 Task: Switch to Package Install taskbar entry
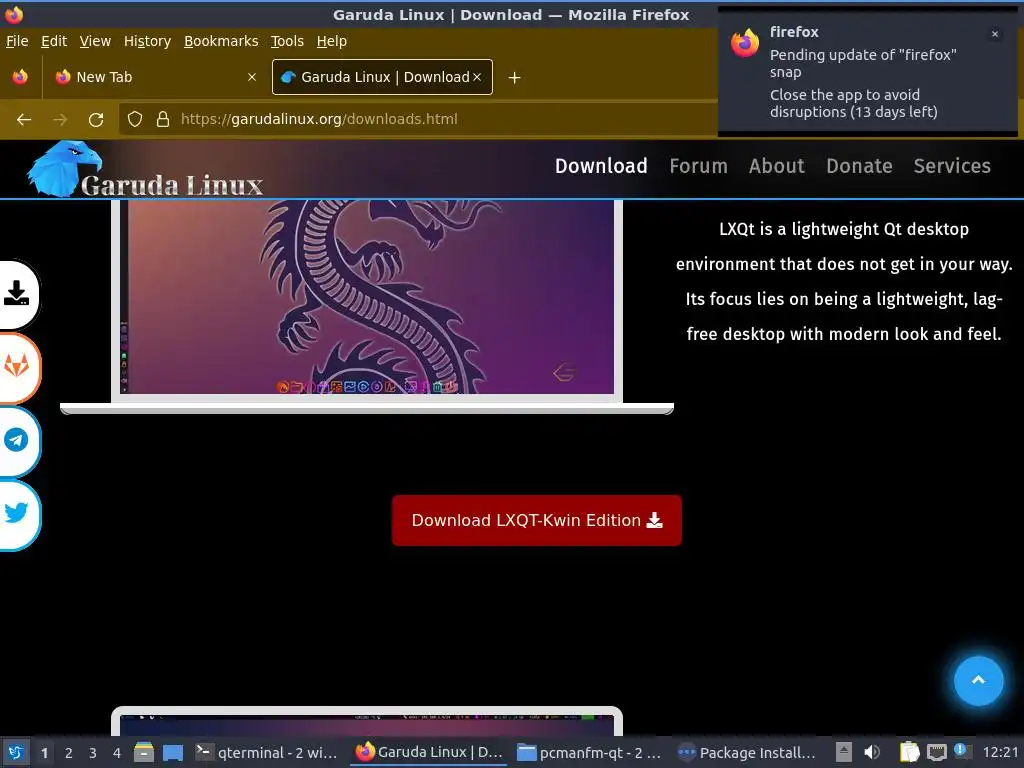tap(746, 752)
